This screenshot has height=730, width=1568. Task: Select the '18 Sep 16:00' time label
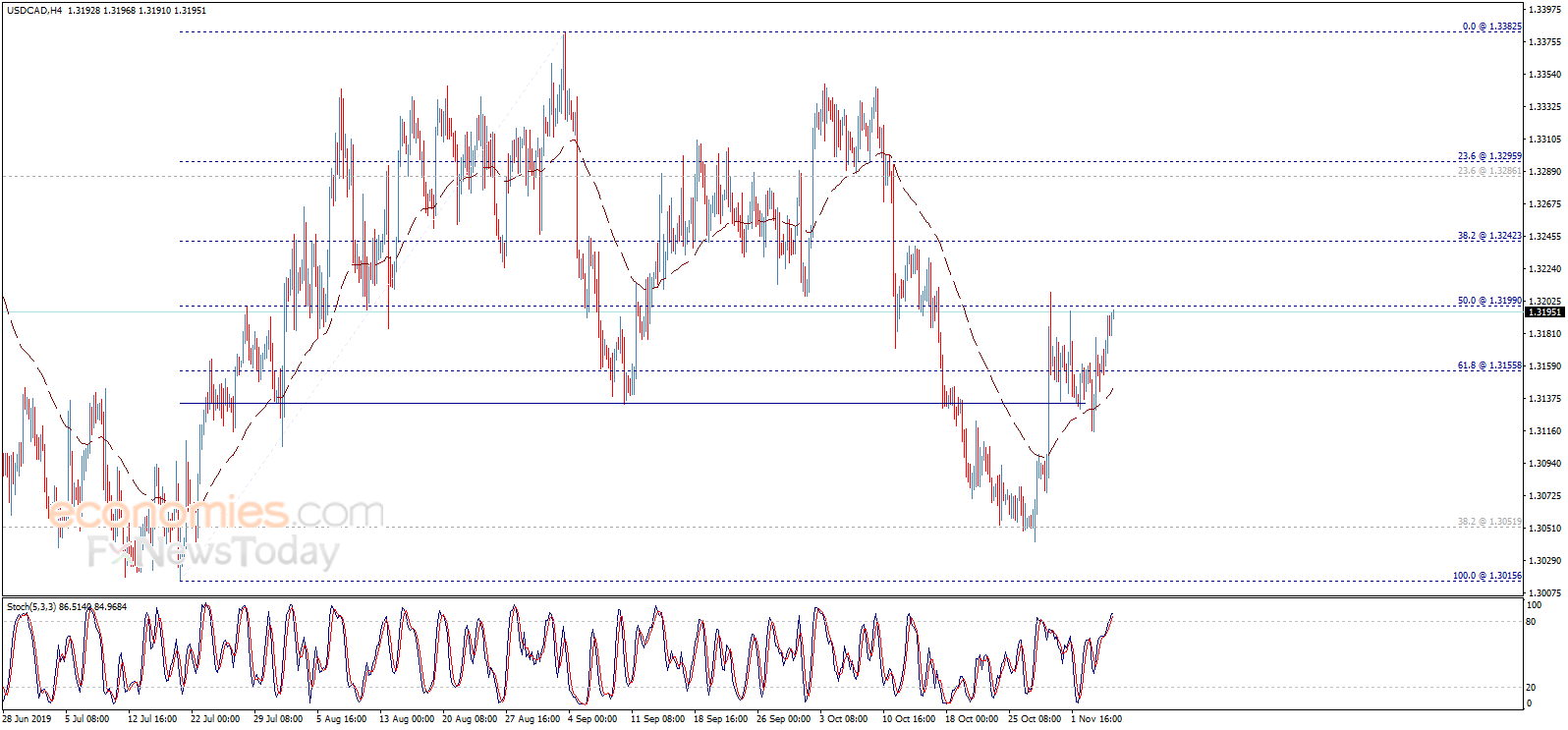tap(721, 719)
